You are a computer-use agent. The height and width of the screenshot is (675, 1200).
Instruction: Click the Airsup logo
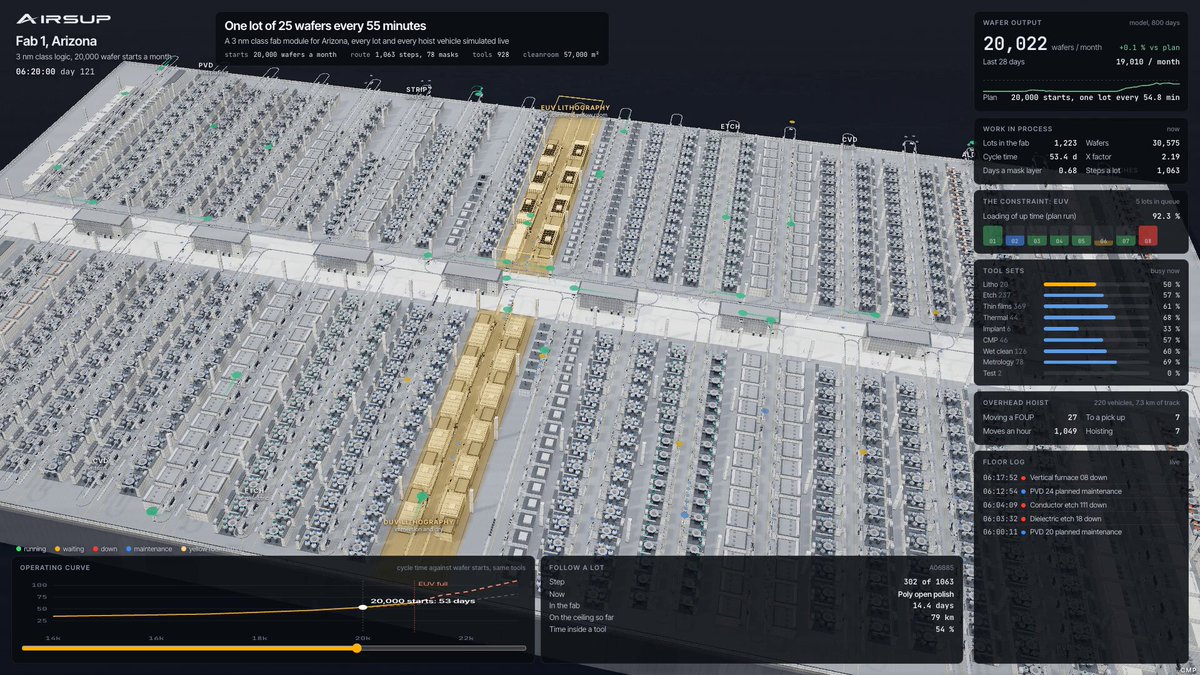[x=64, y=19]
